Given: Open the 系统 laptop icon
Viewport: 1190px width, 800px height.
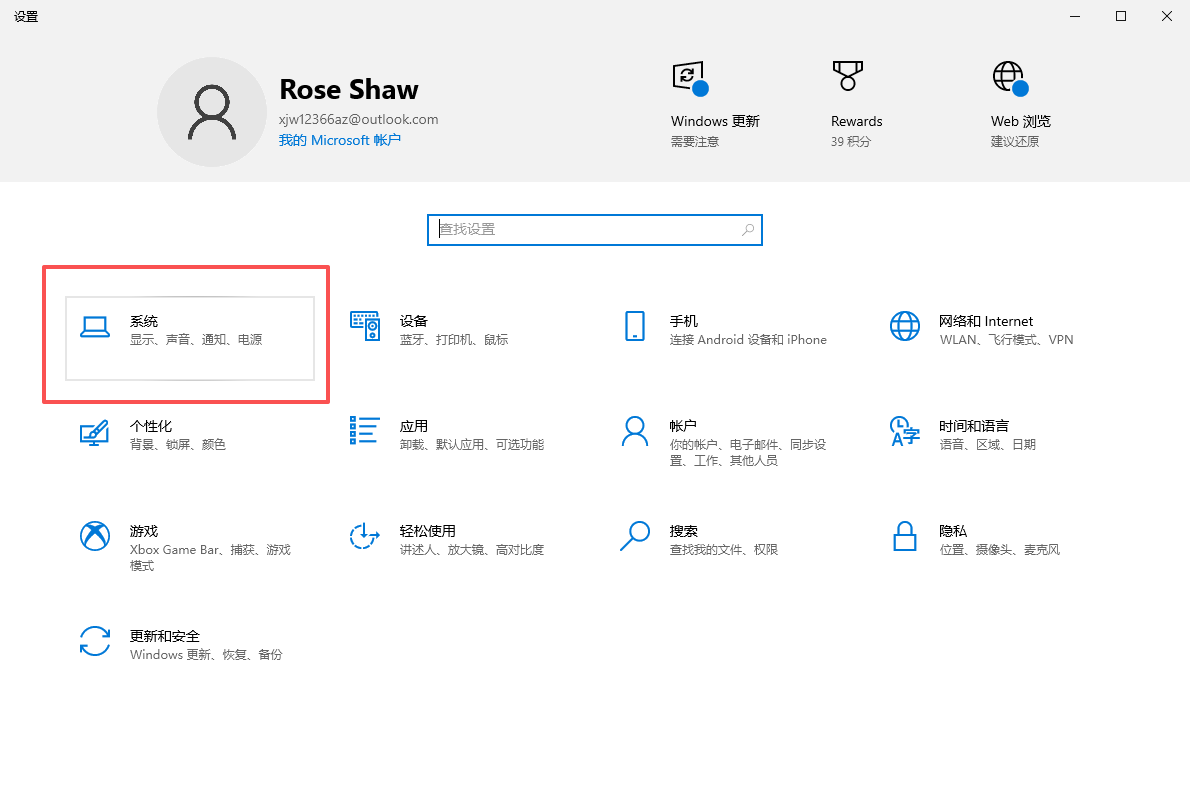Looking at the screenshot, I should pyautogui.click(x=95, y=327).
